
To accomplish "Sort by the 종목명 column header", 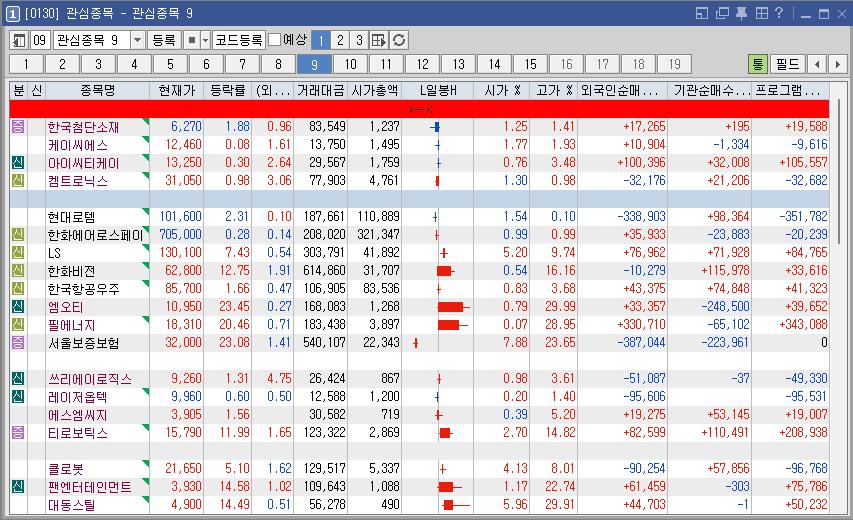I will pos(97,90).
